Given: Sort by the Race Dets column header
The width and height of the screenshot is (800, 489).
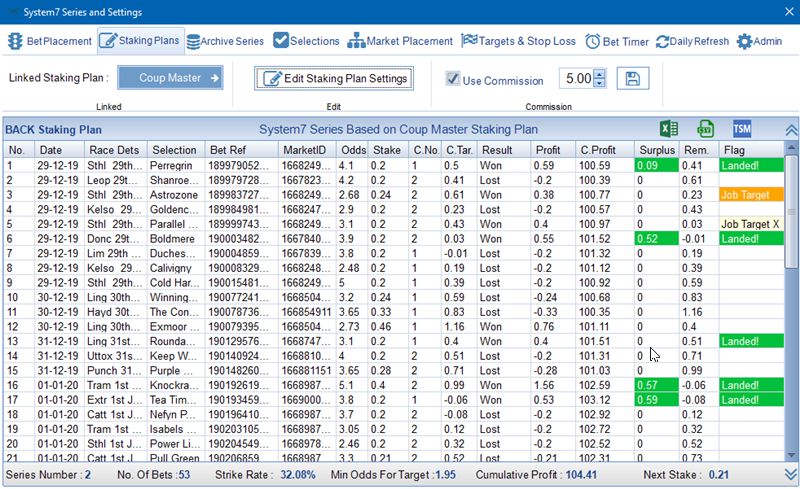Looking at the screenshot, I should pyautogui.click(x=115, y=150).
